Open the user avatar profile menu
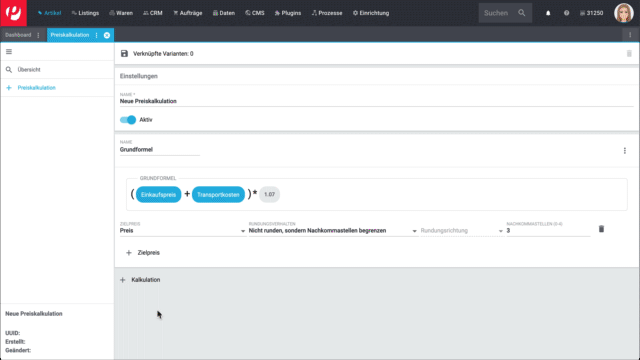Image resolution: width=640 pixels, height=360 pixels. [x=624, y=13]
